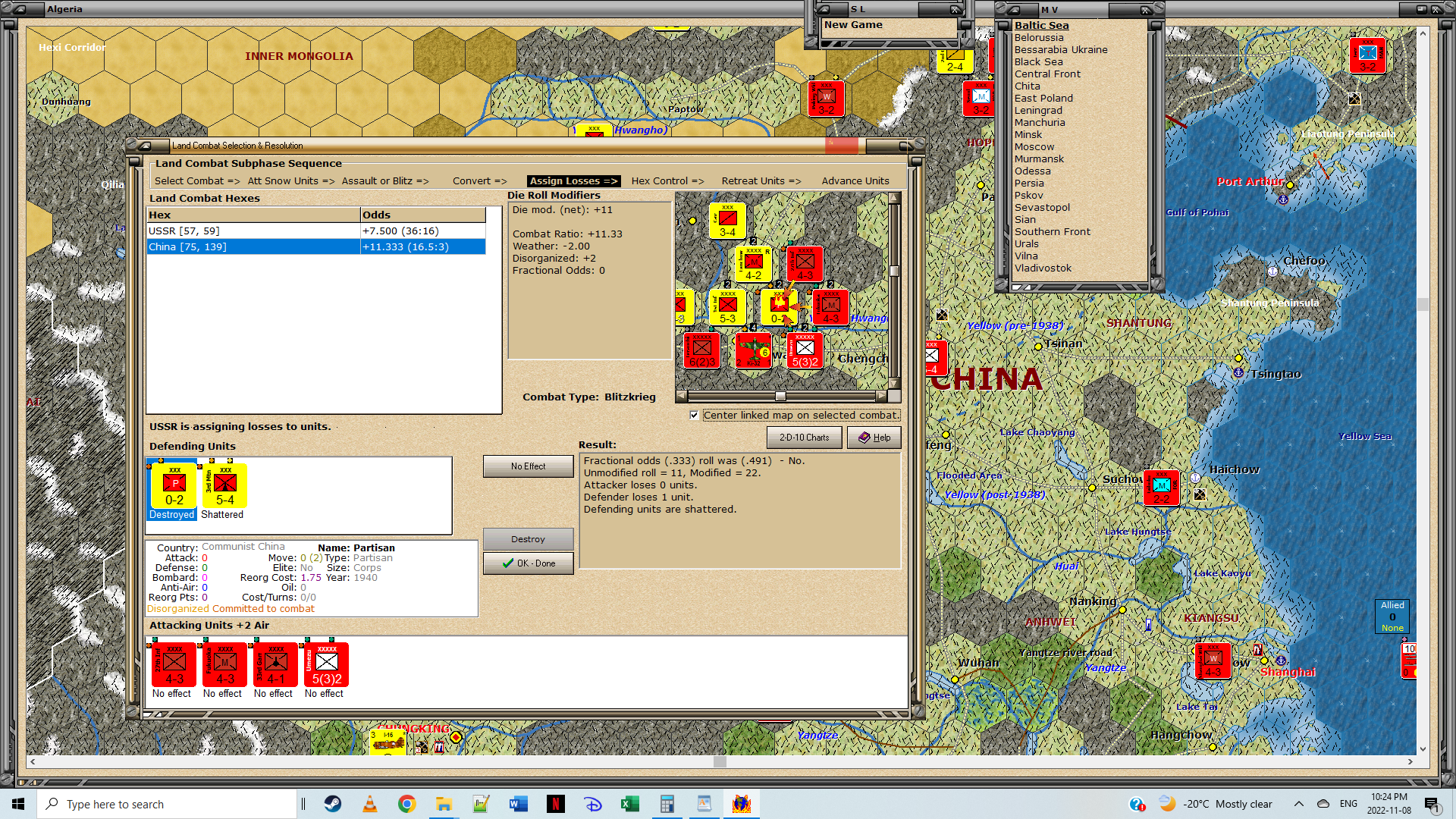Click the 3-2 unit near Paotow

tap(826, 98)
